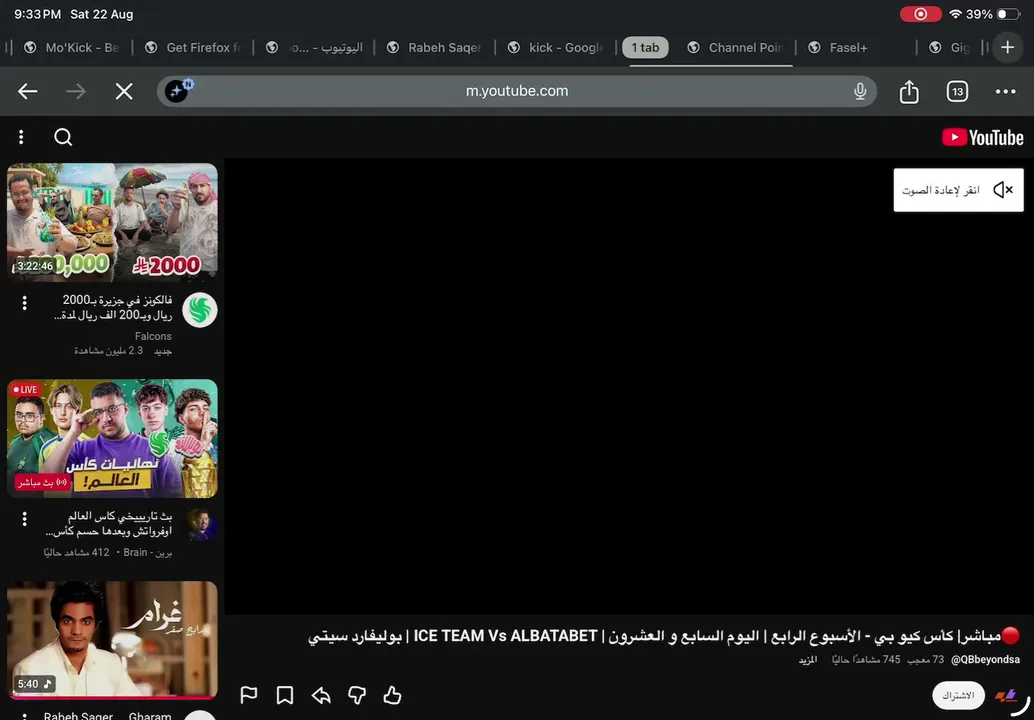The height and width of the screenshot is (720, 1034).
Task: Switch to Mo'Kick tab
Action: 71,47
